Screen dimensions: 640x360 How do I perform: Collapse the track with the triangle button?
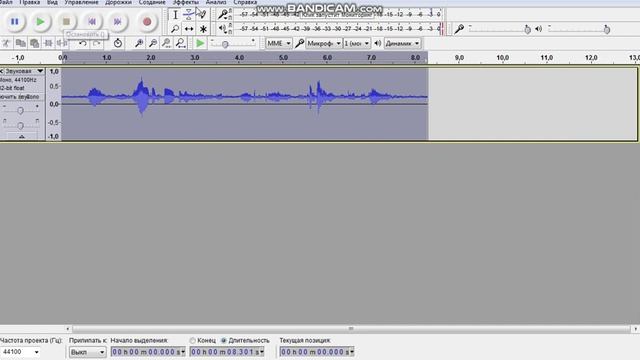pyautogui.click(x=22, y=137)
